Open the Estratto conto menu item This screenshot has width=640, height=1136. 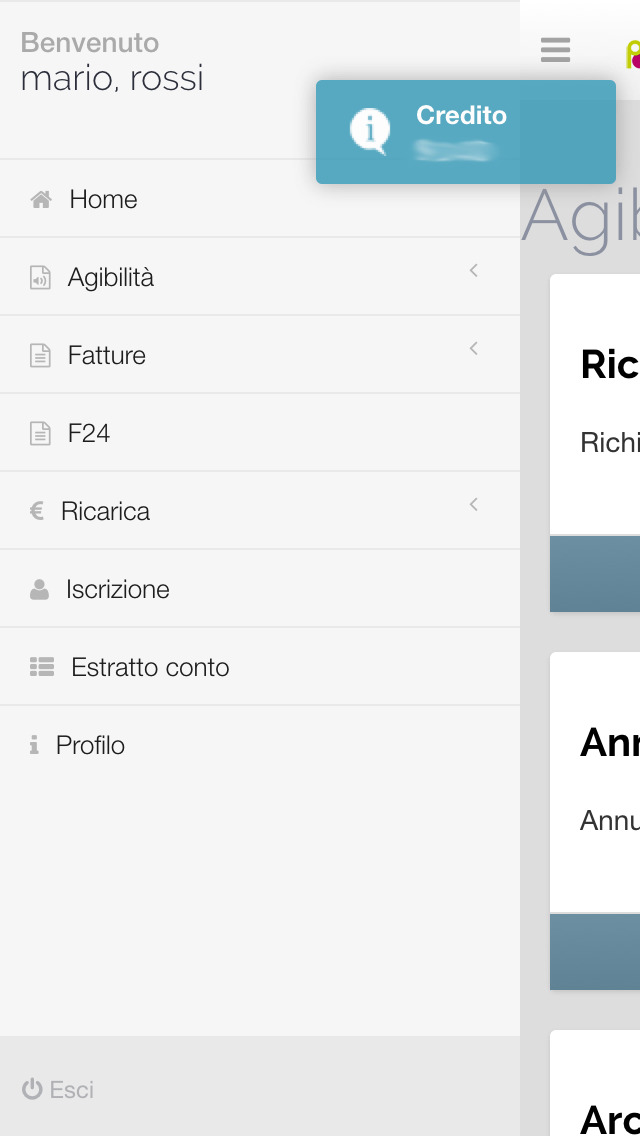pyautogui.click(x=150, y=668)
